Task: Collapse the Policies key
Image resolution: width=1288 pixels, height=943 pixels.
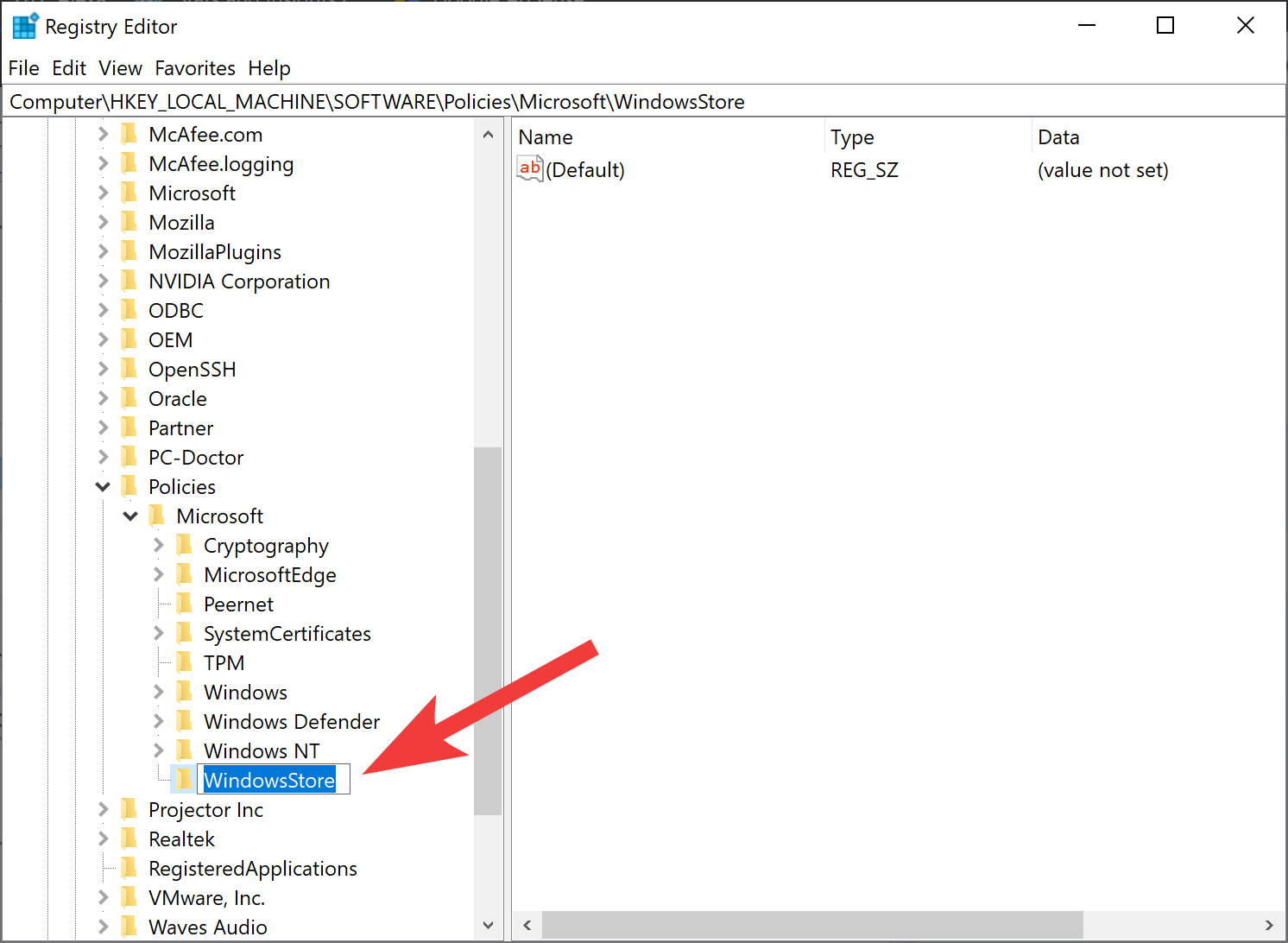Action: point(102,486)
